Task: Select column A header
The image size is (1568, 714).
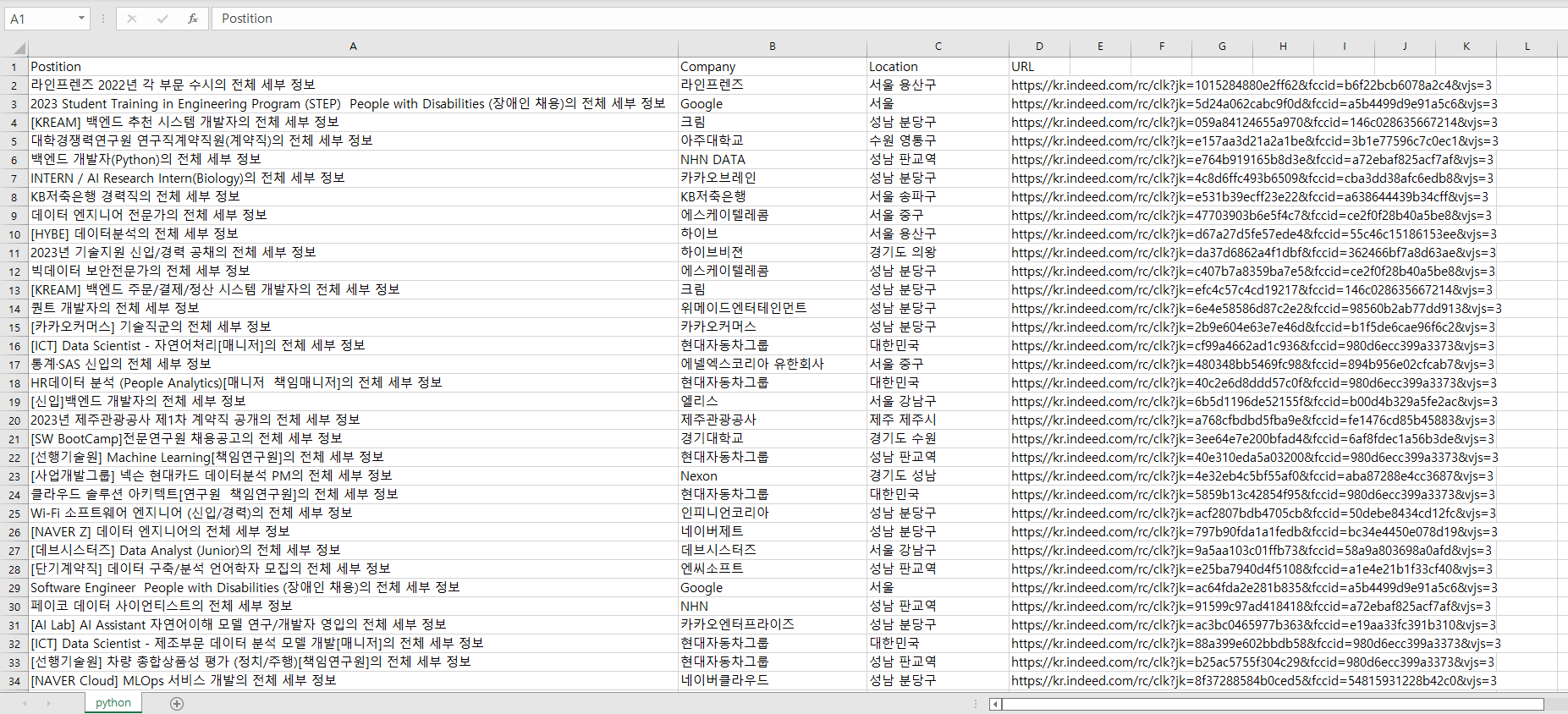Action: (x=353, y=47)
